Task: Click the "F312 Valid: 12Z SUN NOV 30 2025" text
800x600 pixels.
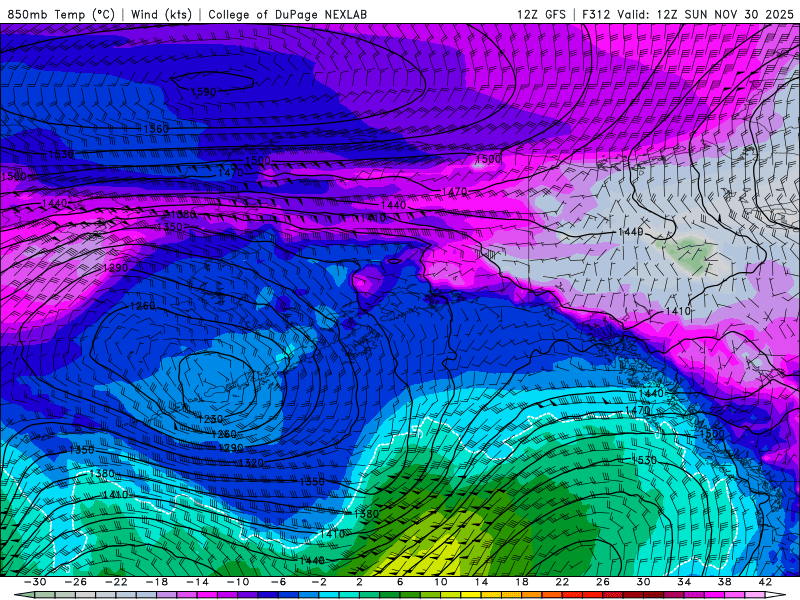Action: (688, 14)
